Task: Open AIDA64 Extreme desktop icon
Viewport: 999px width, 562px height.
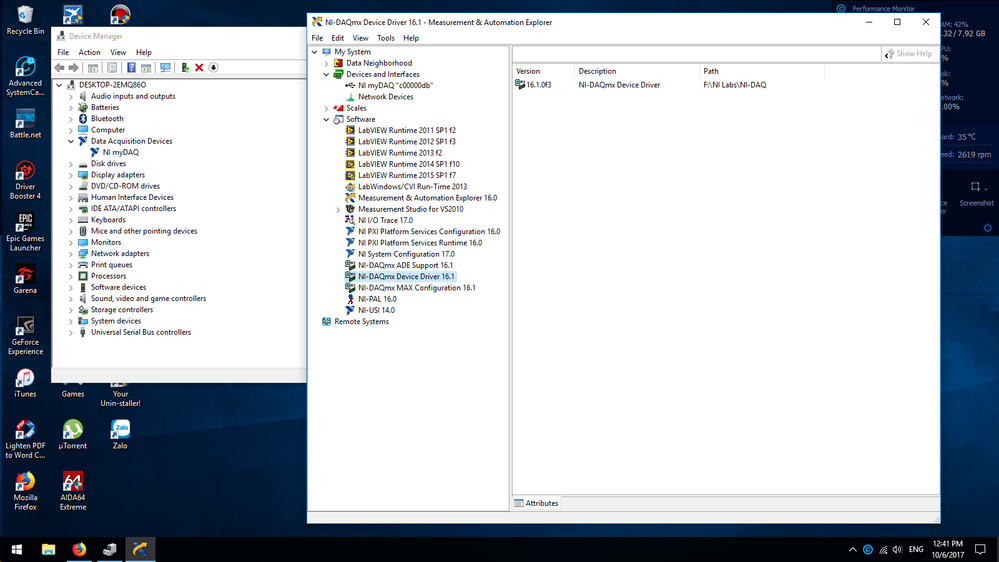Action: [x=73, y=491]
